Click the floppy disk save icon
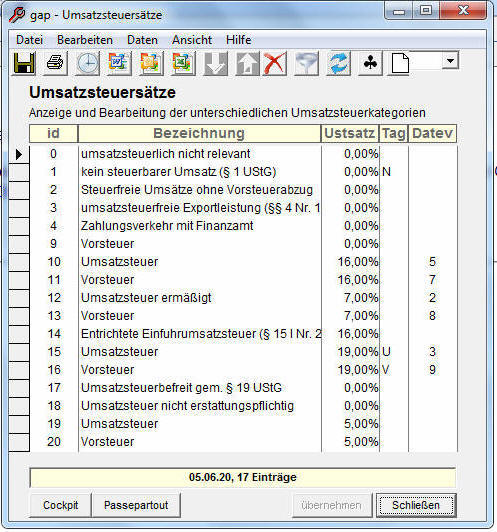This screenshot has height=532, width=497. [24, 63]
